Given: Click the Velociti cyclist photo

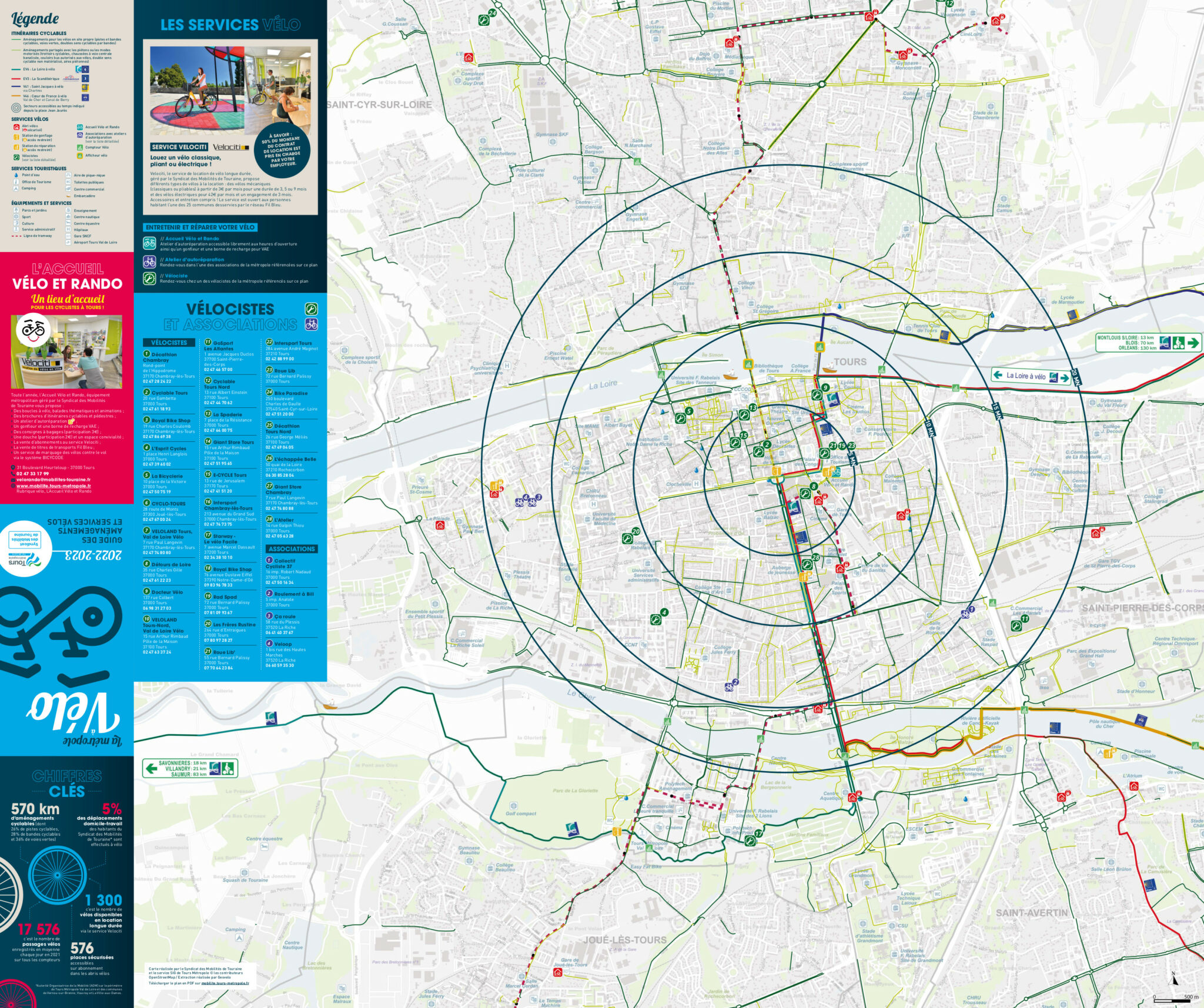Looking at the screenshot, I should pos(197,90).
